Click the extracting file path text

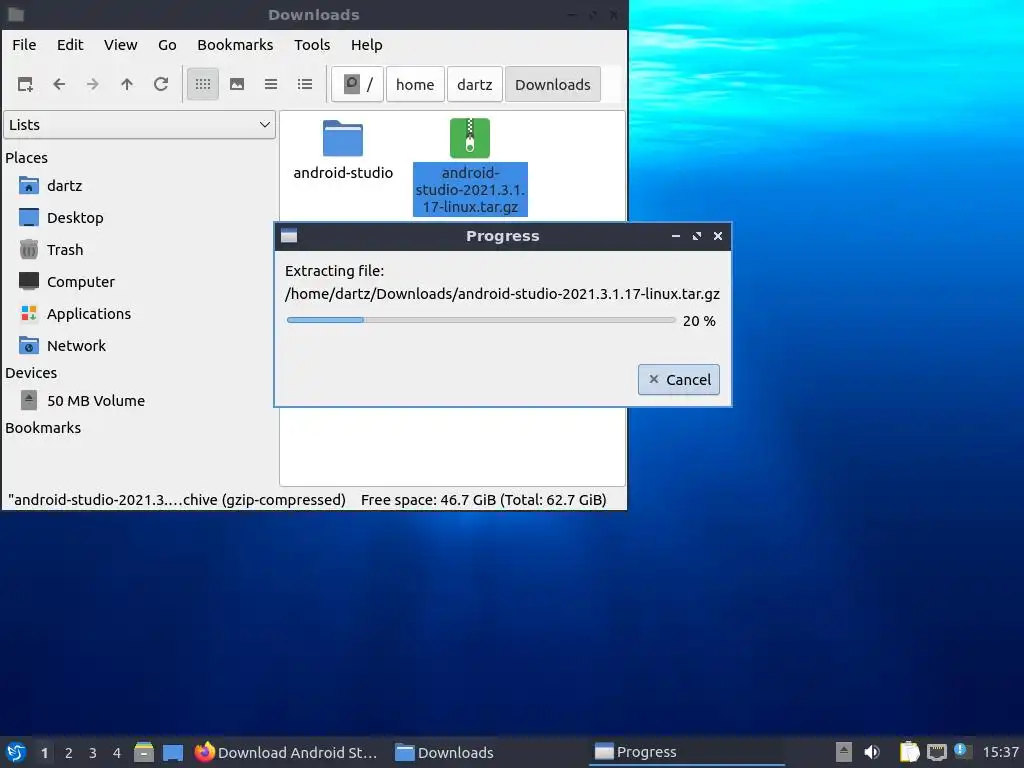502,294
